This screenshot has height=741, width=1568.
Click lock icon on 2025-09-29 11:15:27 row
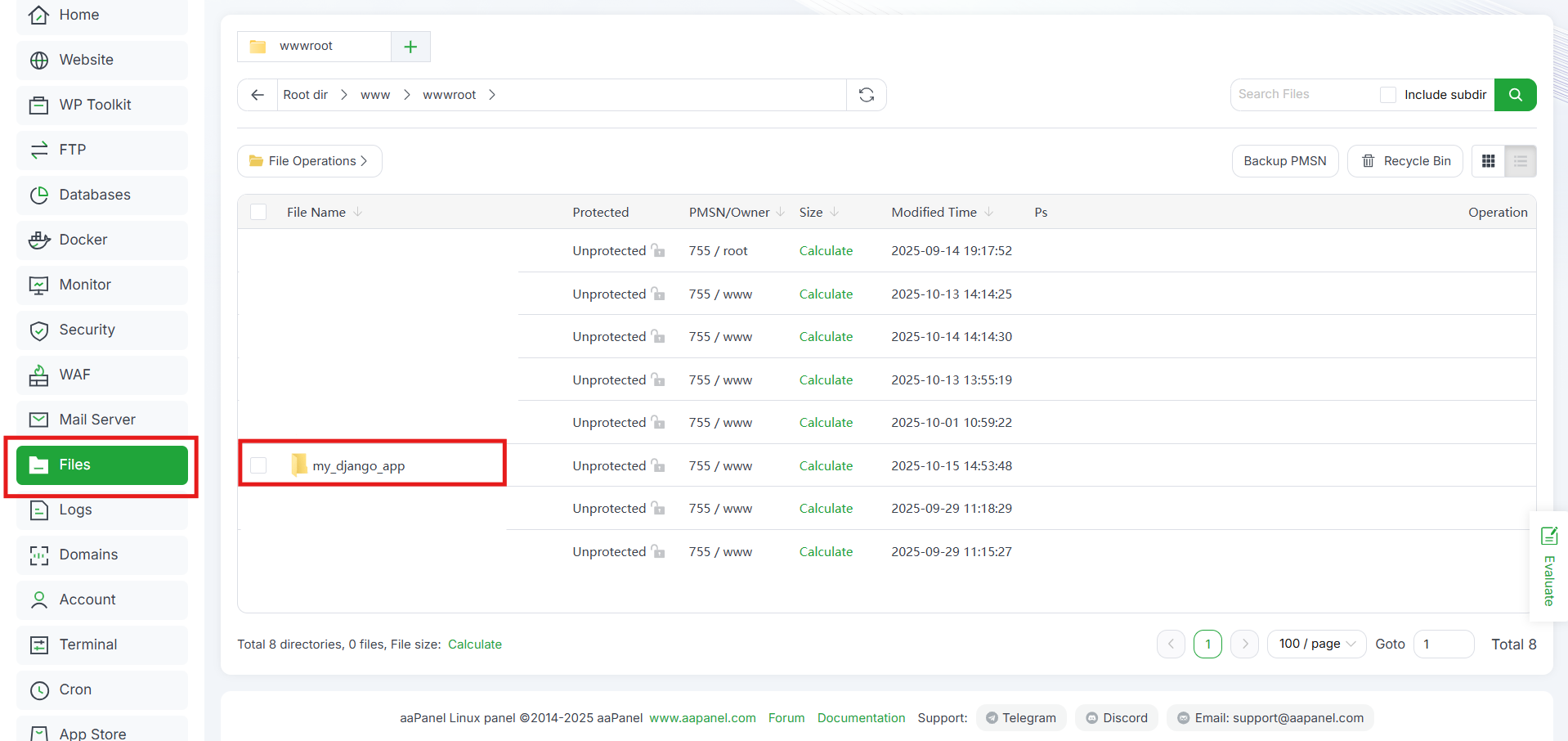(658, 551)
